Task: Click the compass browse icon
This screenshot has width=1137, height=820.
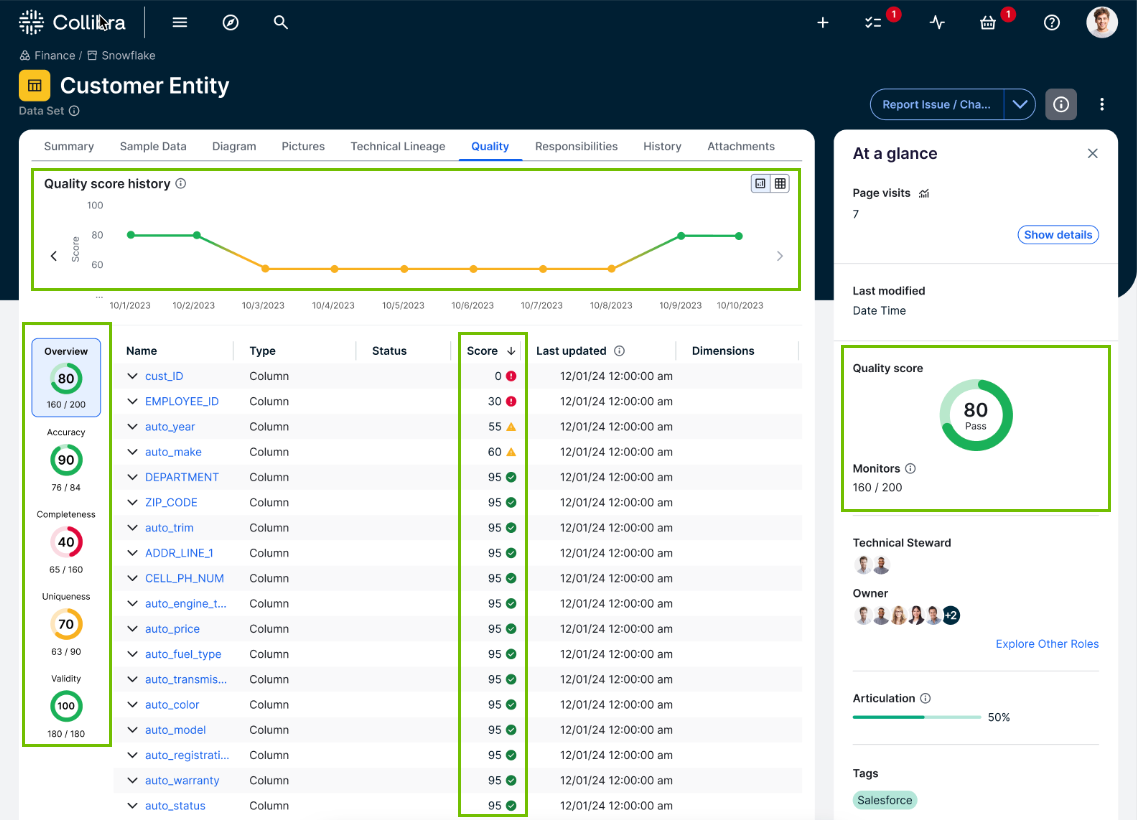Action: [230, 22]
